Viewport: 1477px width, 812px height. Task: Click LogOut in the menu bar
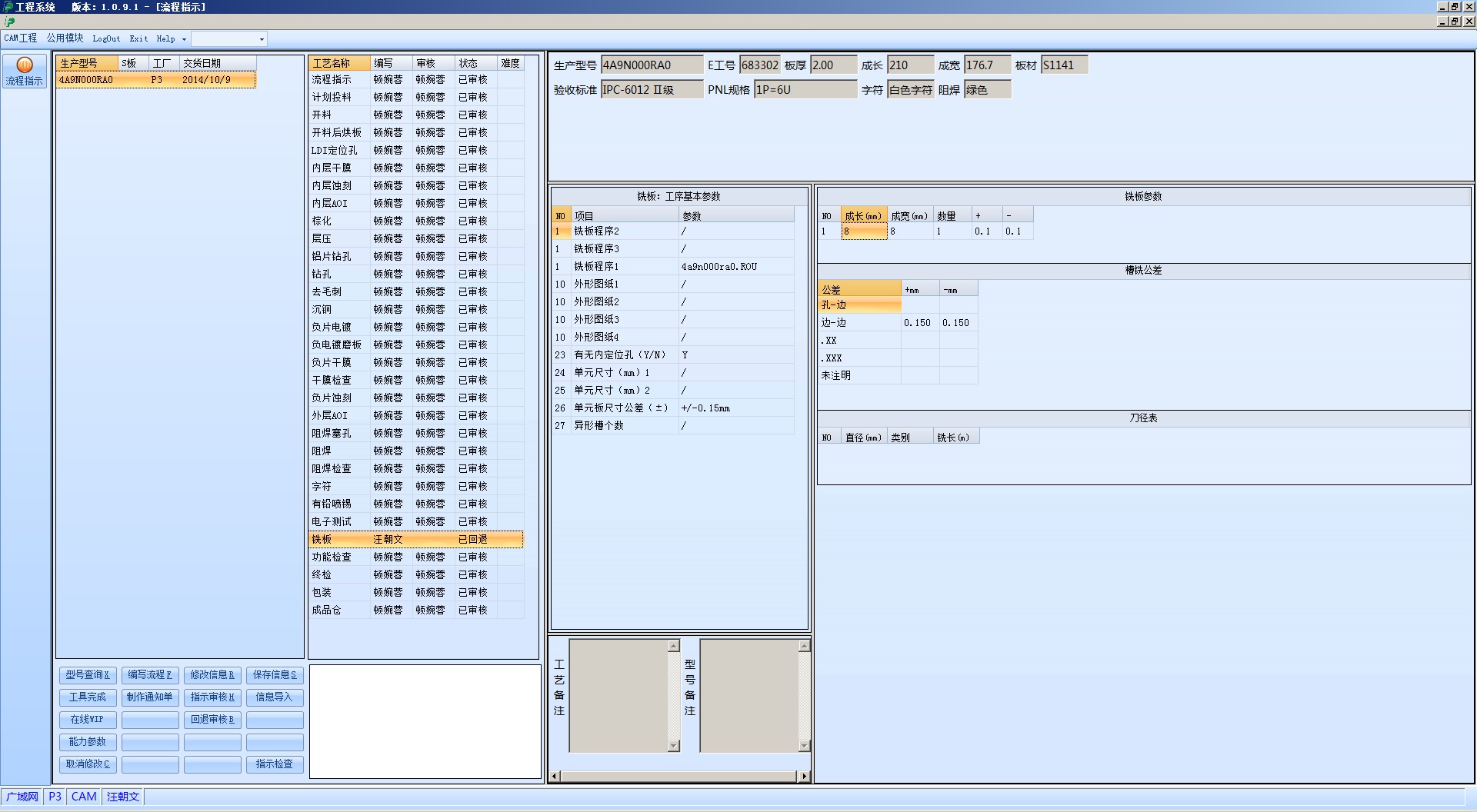(106, 38)
